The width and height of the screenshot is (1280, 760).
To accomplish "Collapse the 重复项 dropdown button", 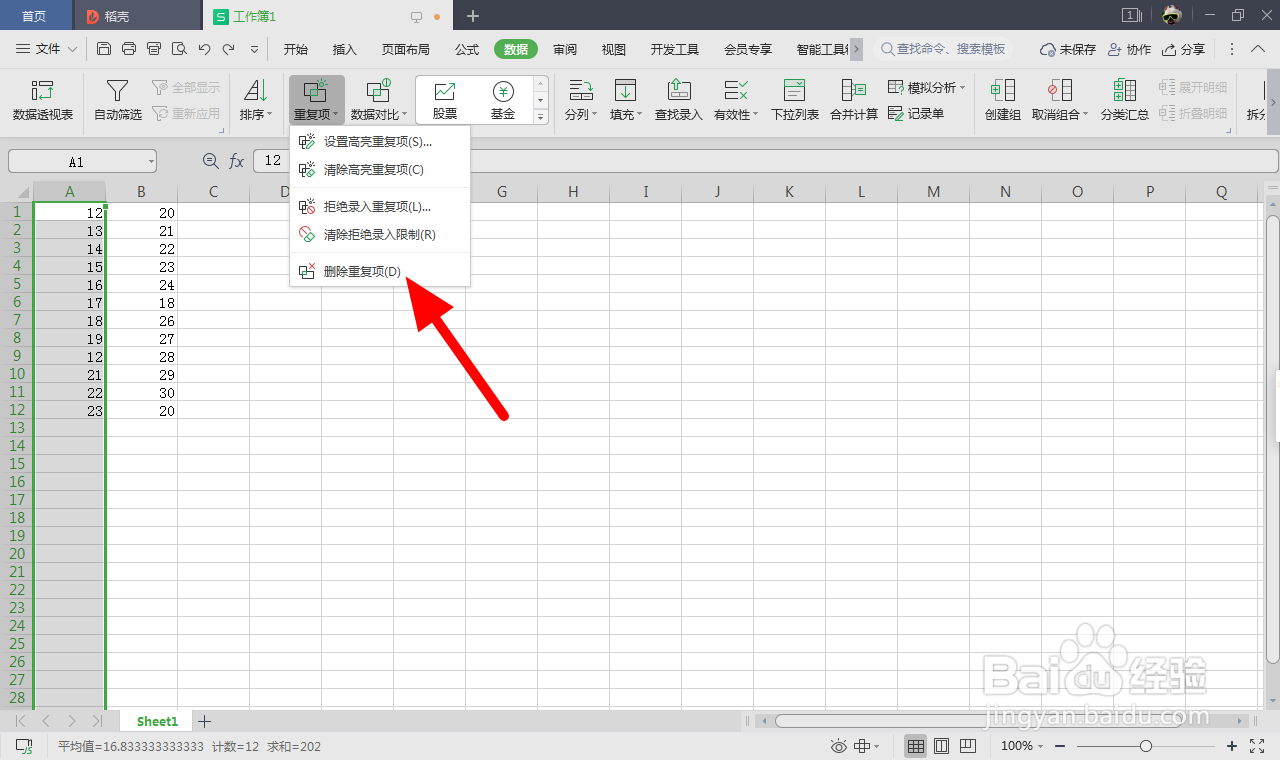I will 317,100.
